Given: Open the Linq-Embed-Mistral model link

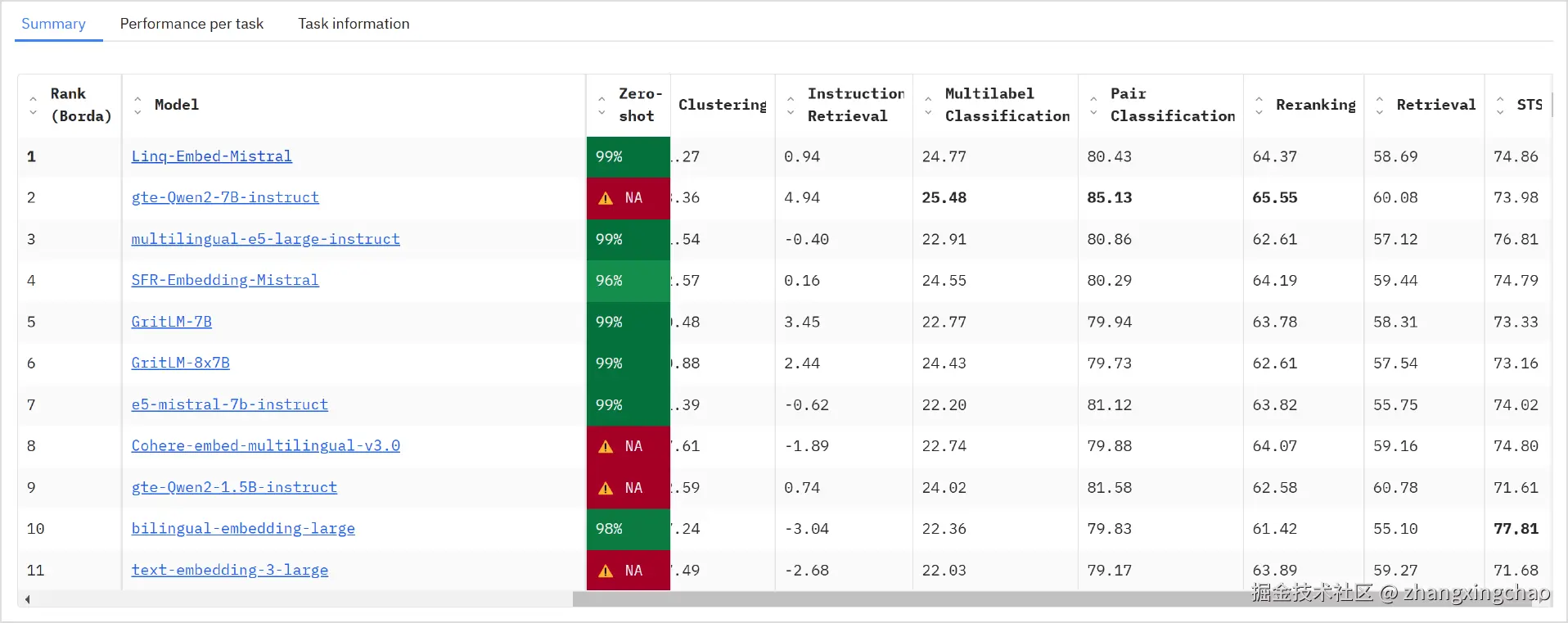Looking at the screenshot, I should [212, 156].
